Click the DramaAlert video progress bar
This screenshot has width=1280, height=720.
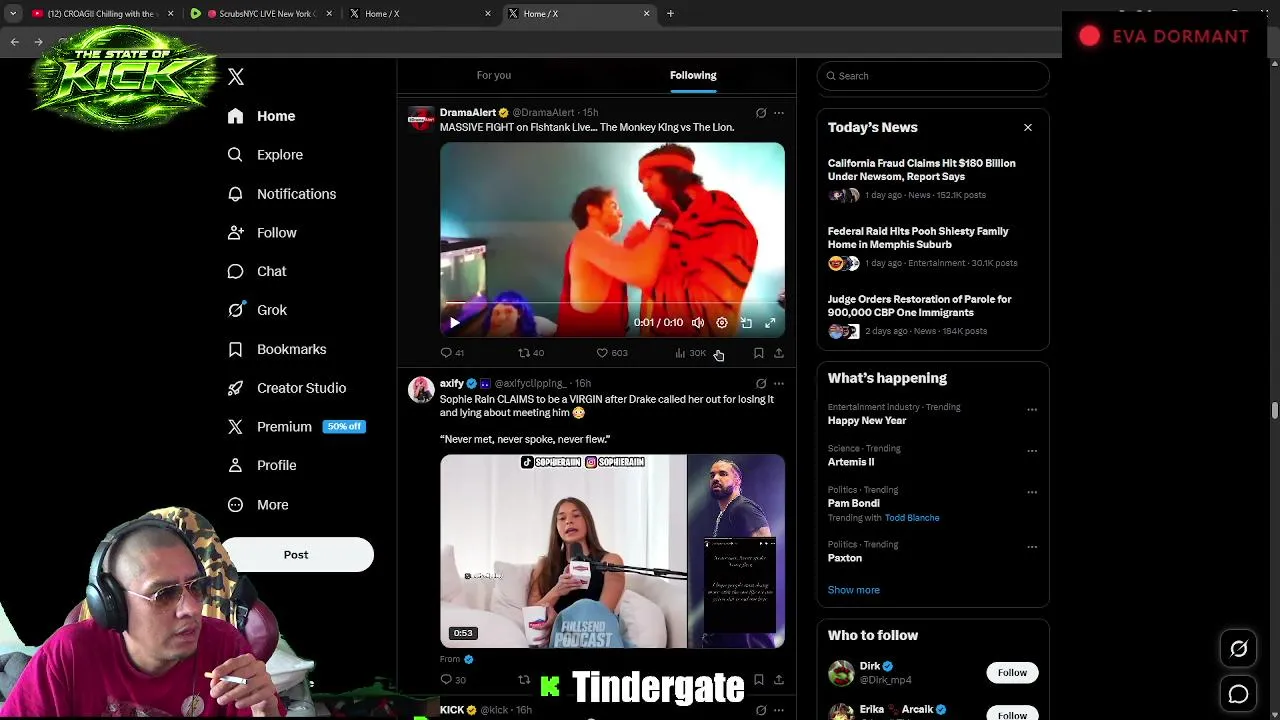612,304
